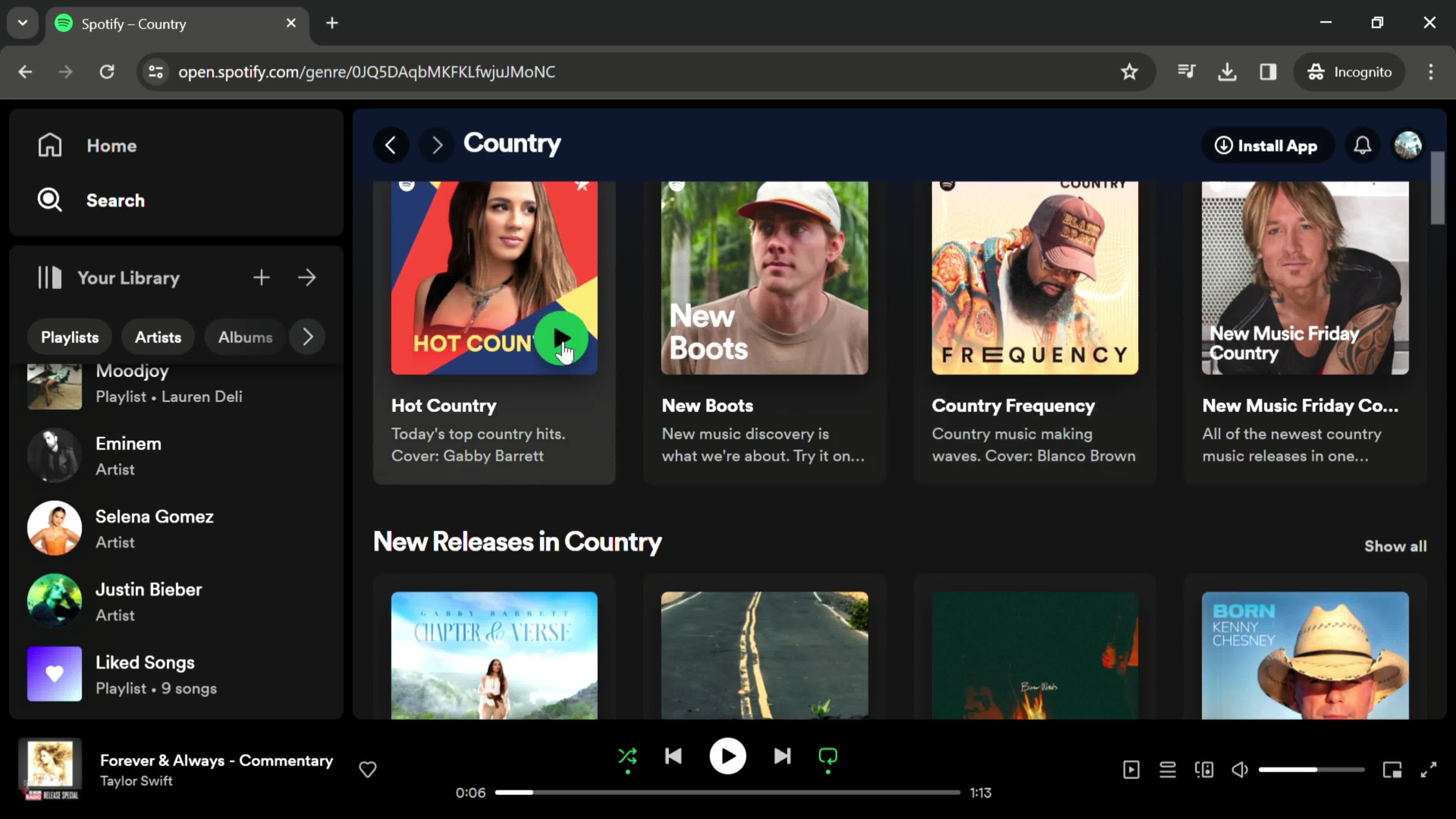The width and height of the screenshot is (1456, 819).
Task: Open the miniplayer
Action: [1392, 769]
